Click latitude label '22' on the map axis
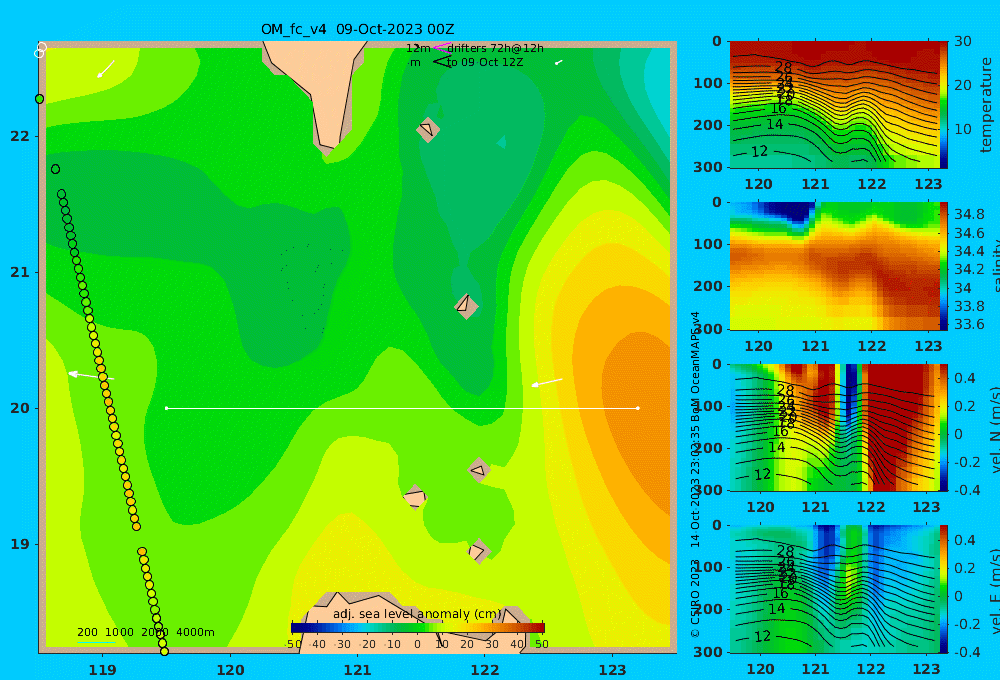Screen dimensions: 1000x680 [20, 136]
